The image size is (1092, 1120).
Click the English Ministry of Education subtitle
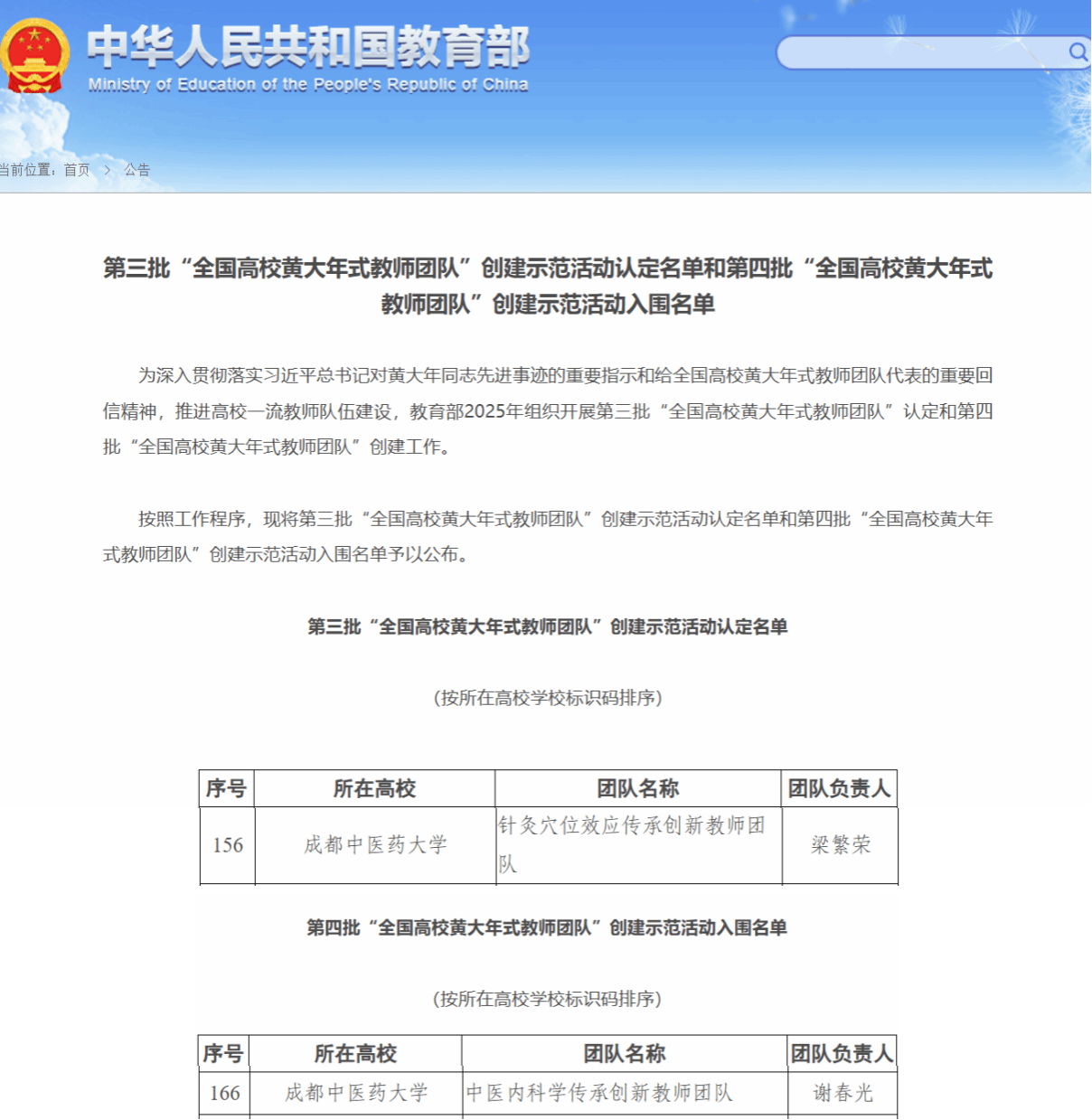pyautogui.click(x=307, y=85)
